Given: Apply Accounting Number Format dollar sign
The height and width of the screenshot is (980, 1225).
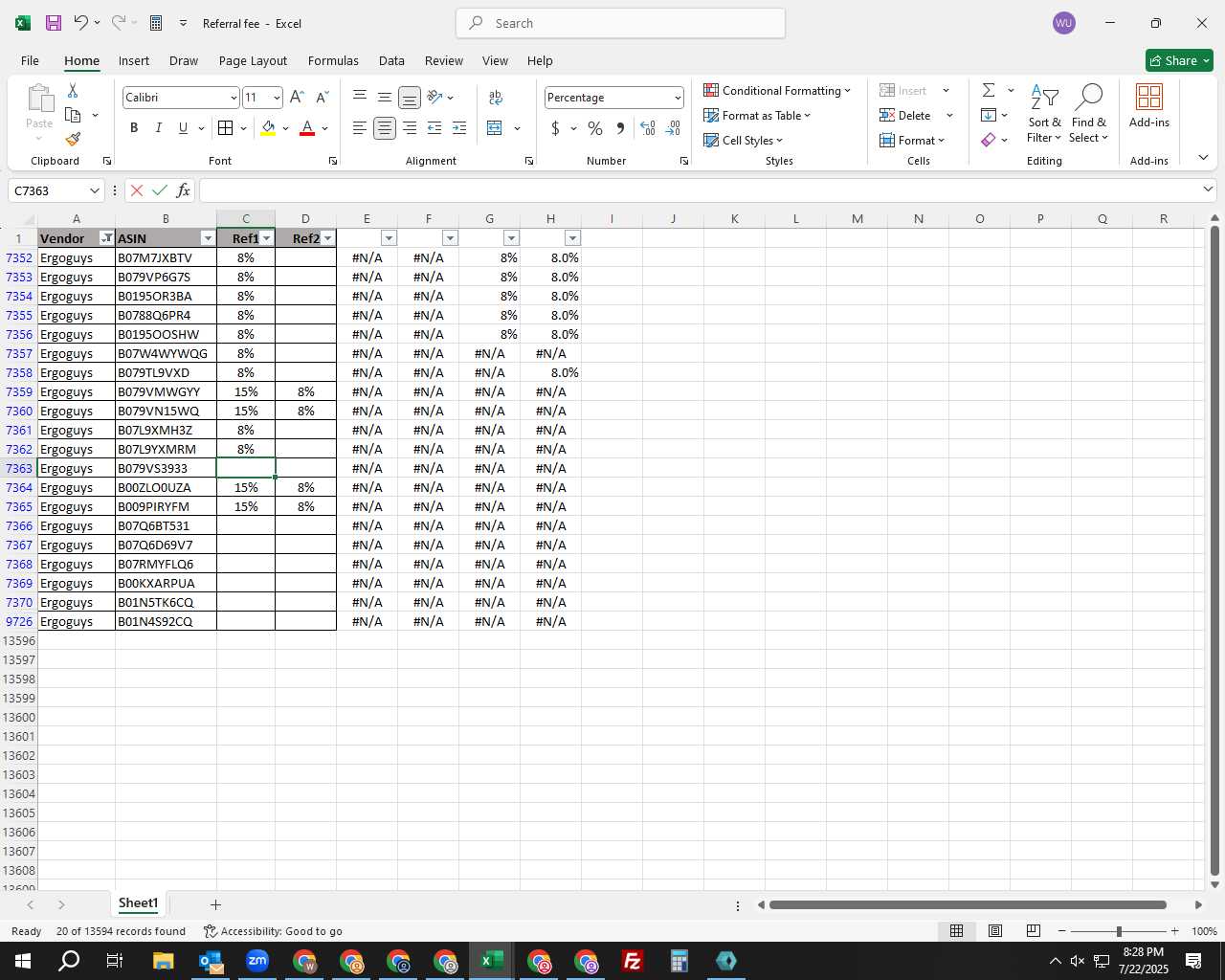Looking at the screenshot, I should (x=555, y=128).
